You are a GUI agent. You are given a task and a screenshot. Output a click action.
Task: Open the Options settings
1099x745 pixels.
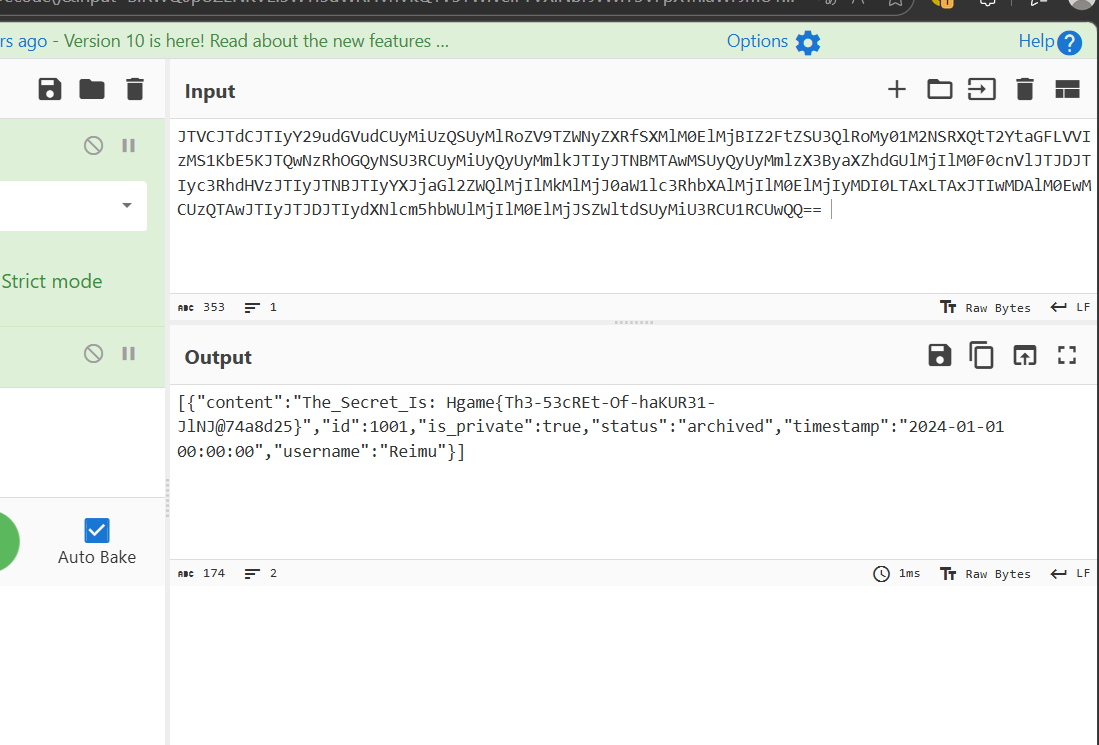click(772, 42)
